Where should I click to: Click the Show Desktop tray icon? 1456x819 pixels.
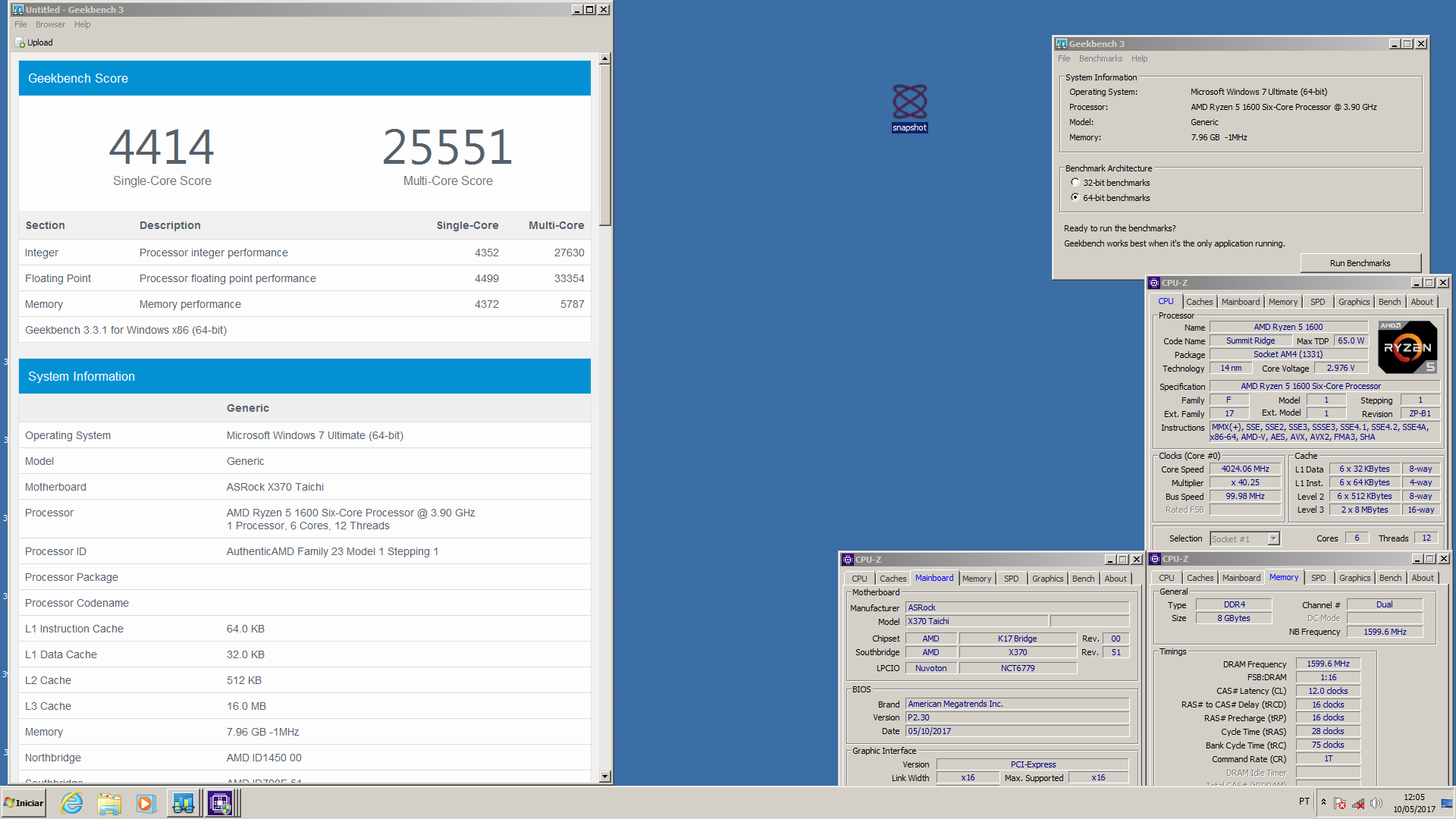click(x=1447, y=803)
